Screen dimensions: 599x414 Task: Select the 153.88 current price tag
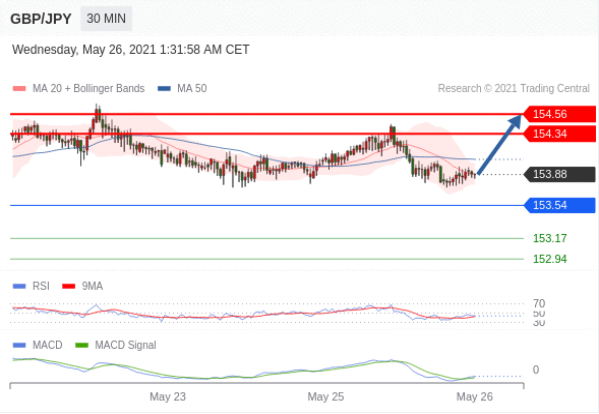(x=559, y=174)
